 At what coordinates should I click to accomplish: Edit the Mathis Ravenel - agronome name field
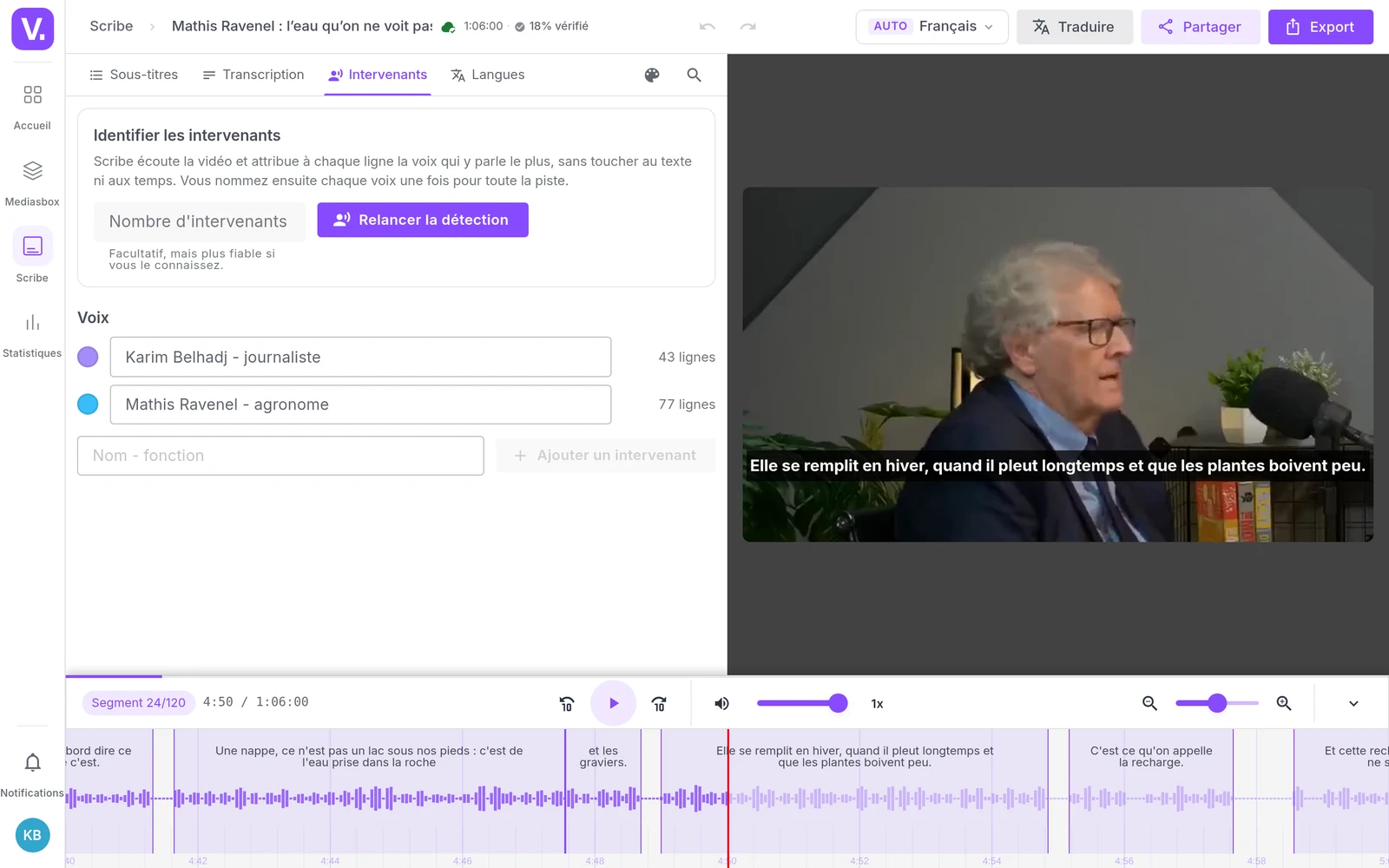tap(360, 404)
